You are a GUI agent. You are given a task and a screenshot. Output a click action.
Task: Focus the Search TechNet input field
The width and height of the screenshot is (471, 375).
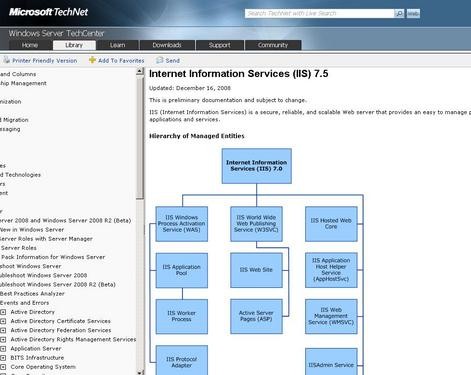[x=320, y=13]
